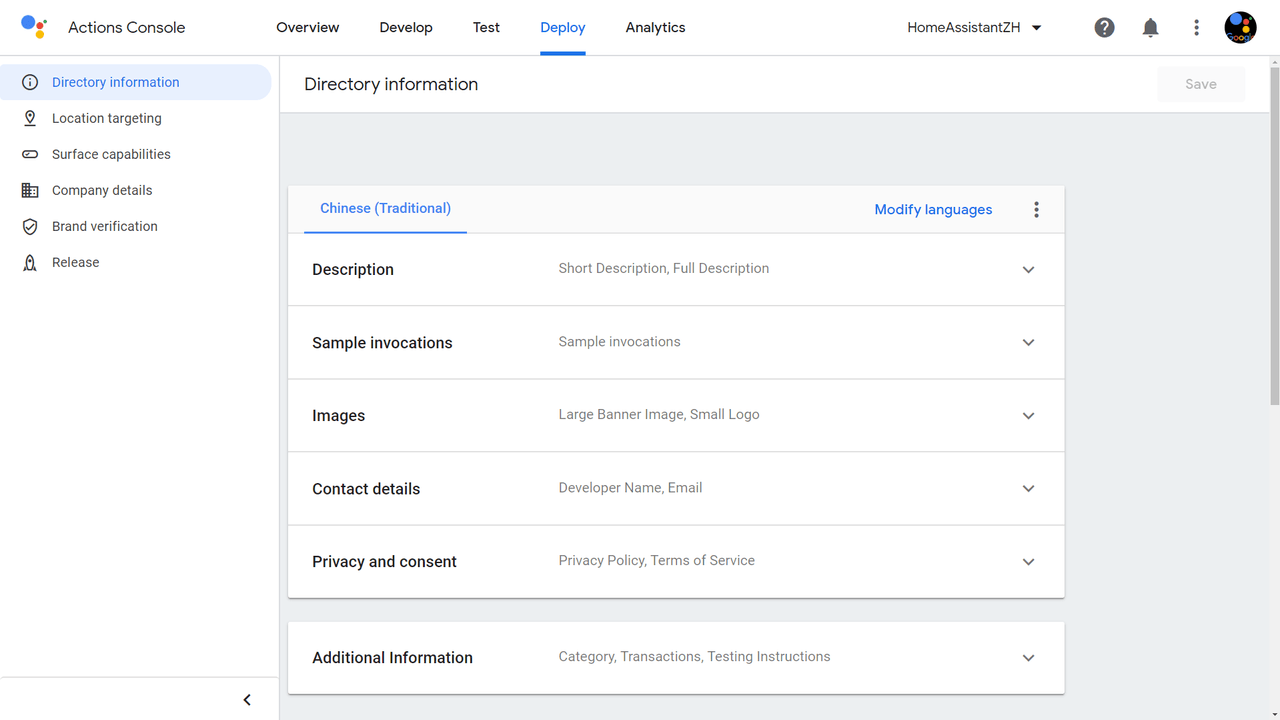The image size is (1280, 720).
Task: Click the Modify languages link
Action: click(x=933, y=210)
